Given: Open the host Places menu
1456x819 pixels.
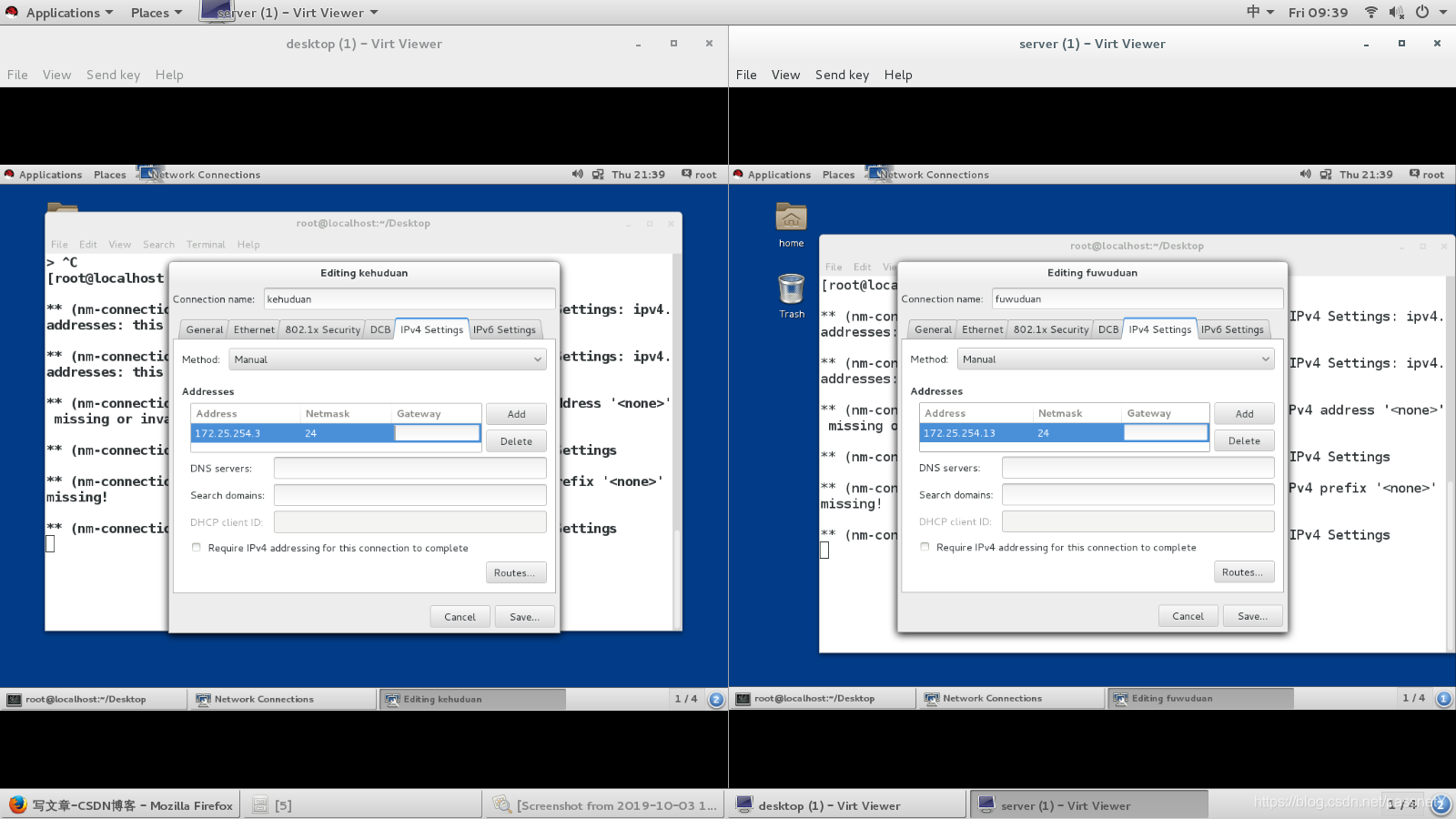Looking at the screenshot, I should click(x=157, y=13).
